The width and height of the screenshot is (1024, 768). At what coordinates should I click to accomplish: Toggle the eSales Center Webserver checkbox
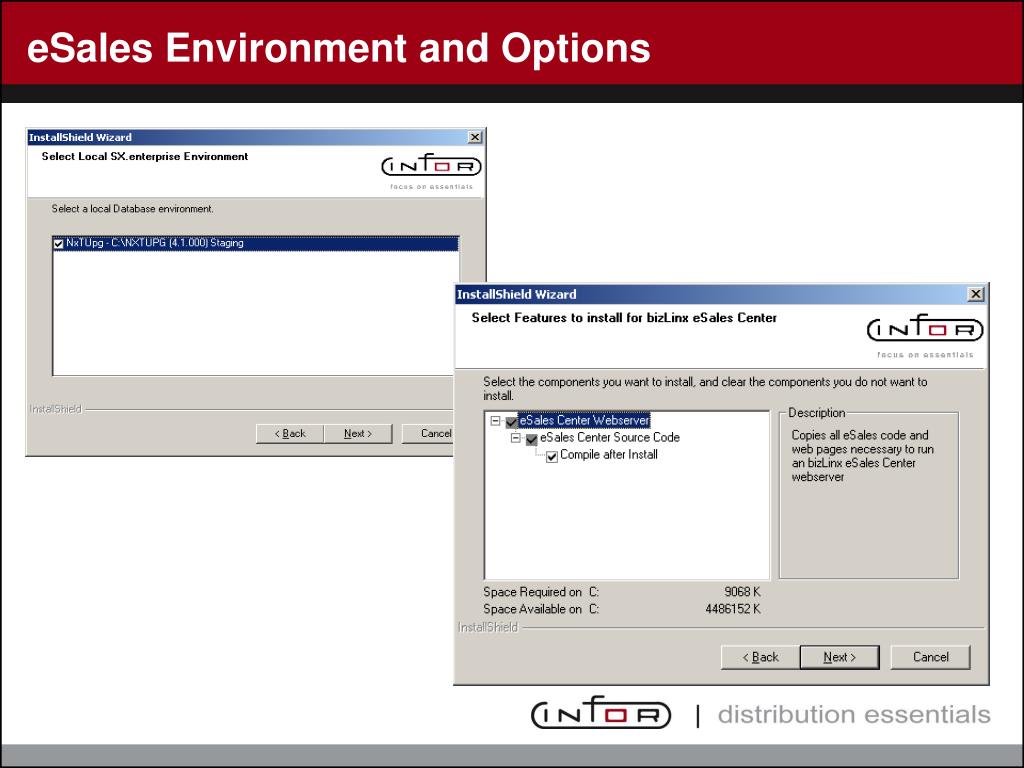coord(511,423)
